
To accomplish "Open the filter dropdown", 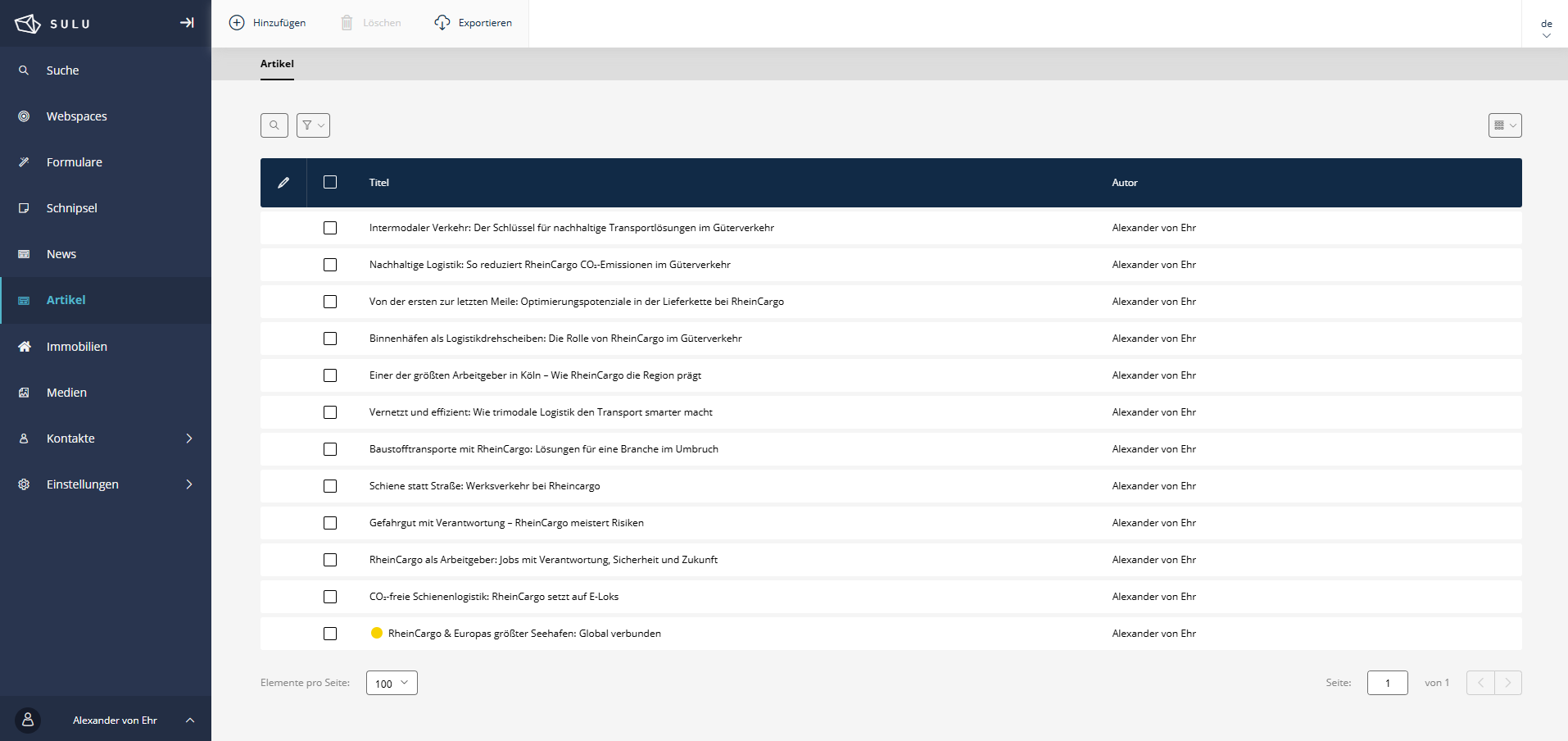I will click(x=313, y=125).
